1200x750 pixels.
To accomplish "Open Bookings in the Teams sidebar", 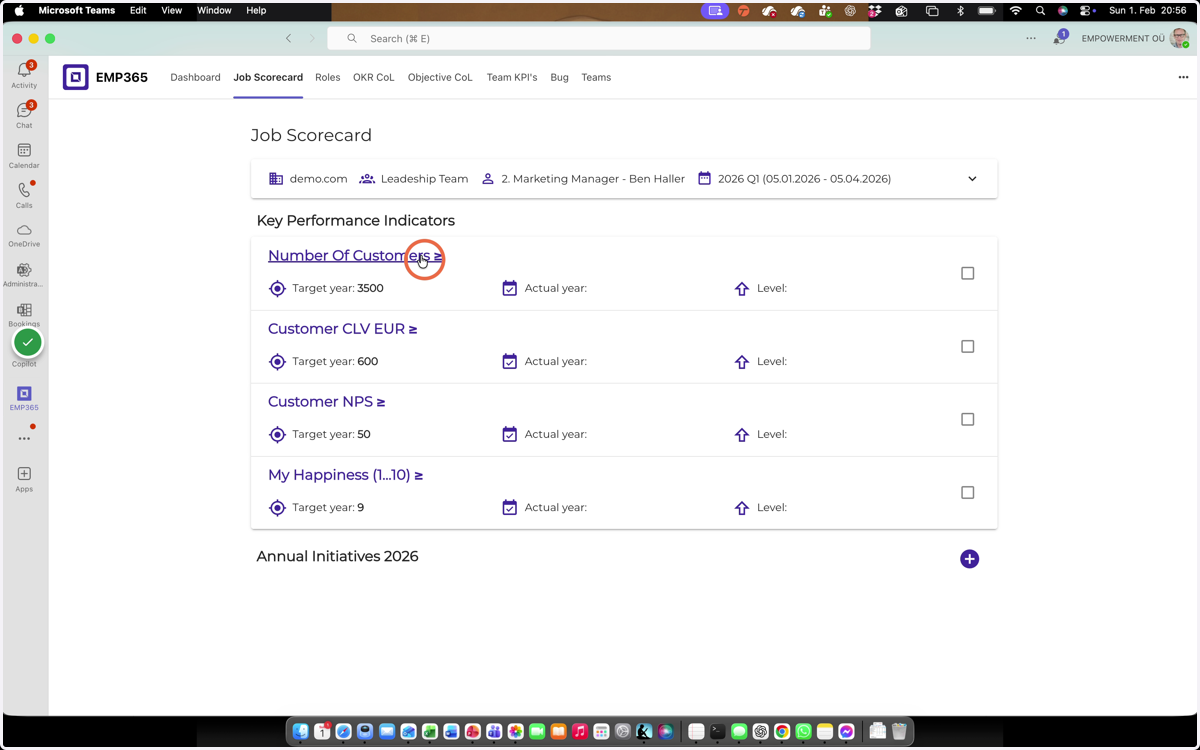I will [24, 315].
